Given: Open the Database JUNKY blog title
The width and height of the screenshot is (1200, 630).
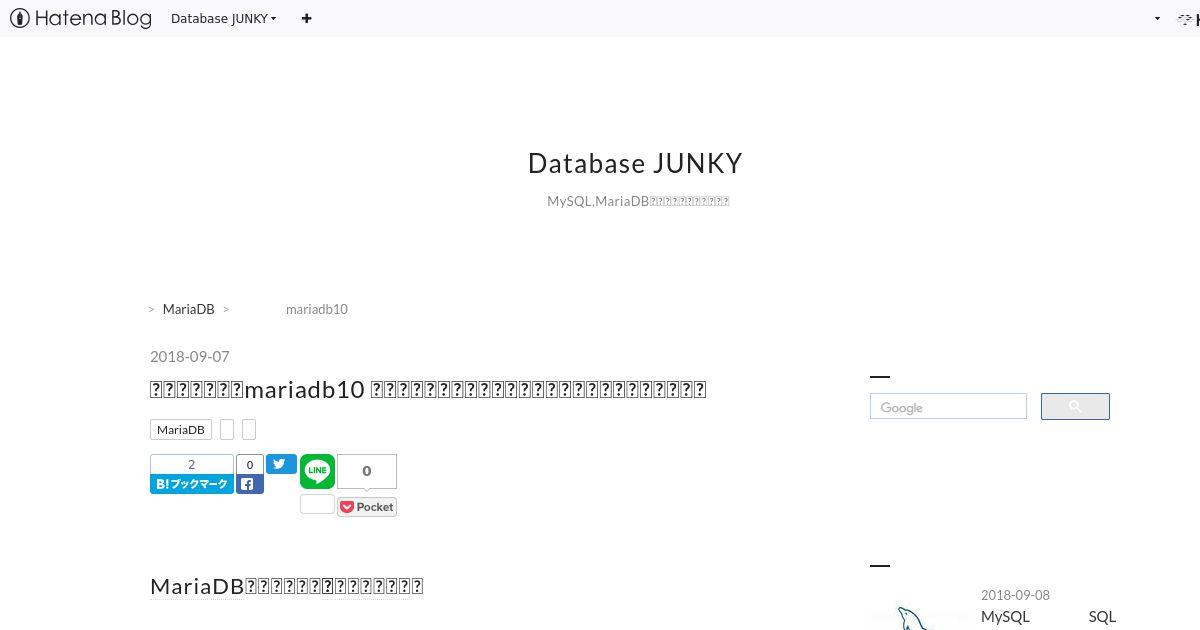Looking at the screenshot, I should [635, 163].
